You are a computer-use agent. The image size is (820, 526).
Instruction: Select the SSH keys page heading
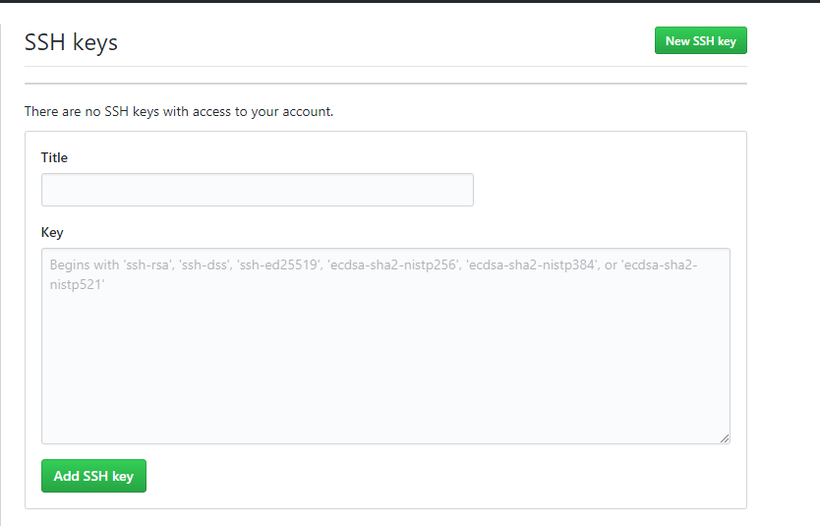pos(71,42)
